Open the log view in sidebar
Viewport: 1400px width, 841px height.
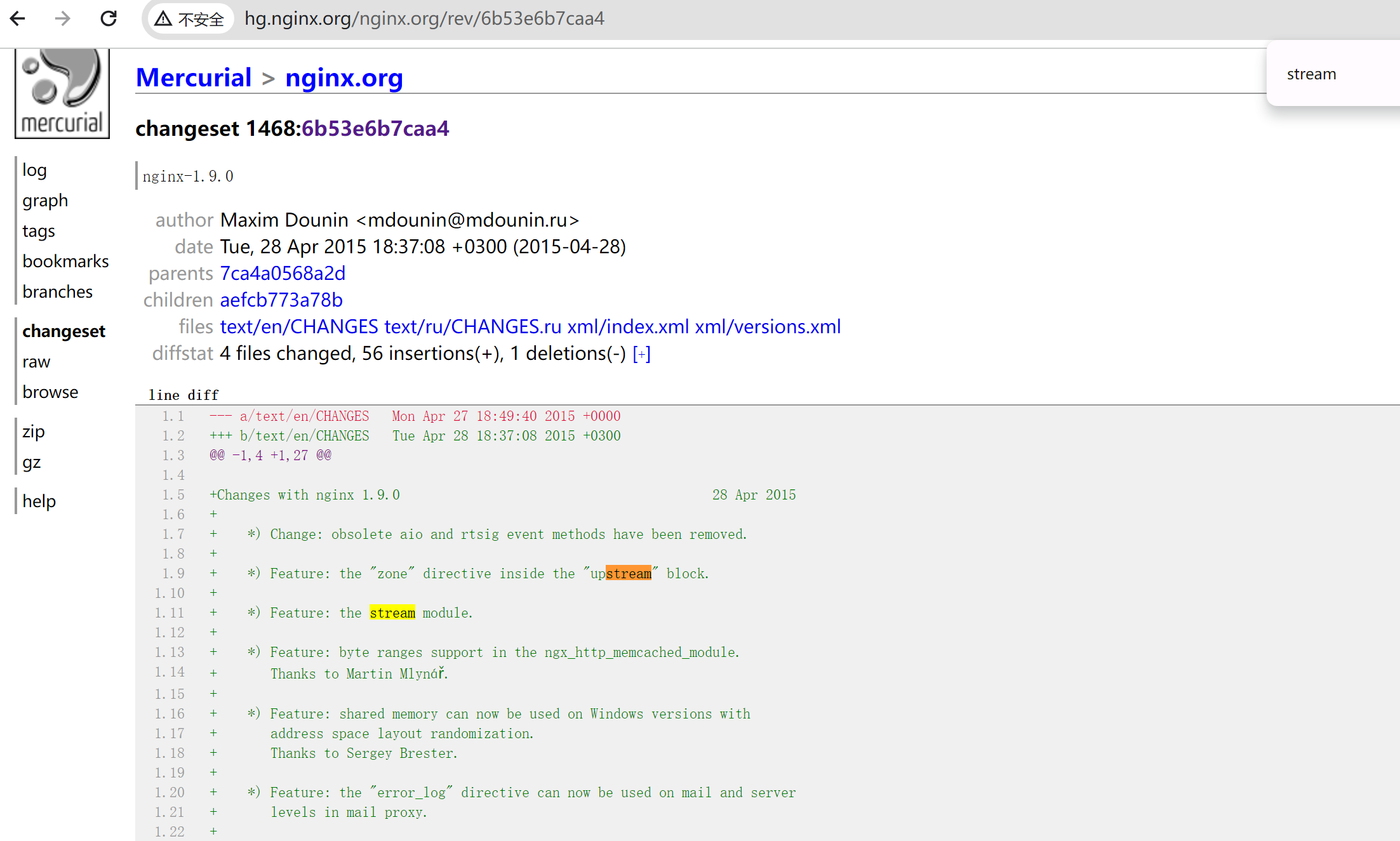[x=34, y=169]
